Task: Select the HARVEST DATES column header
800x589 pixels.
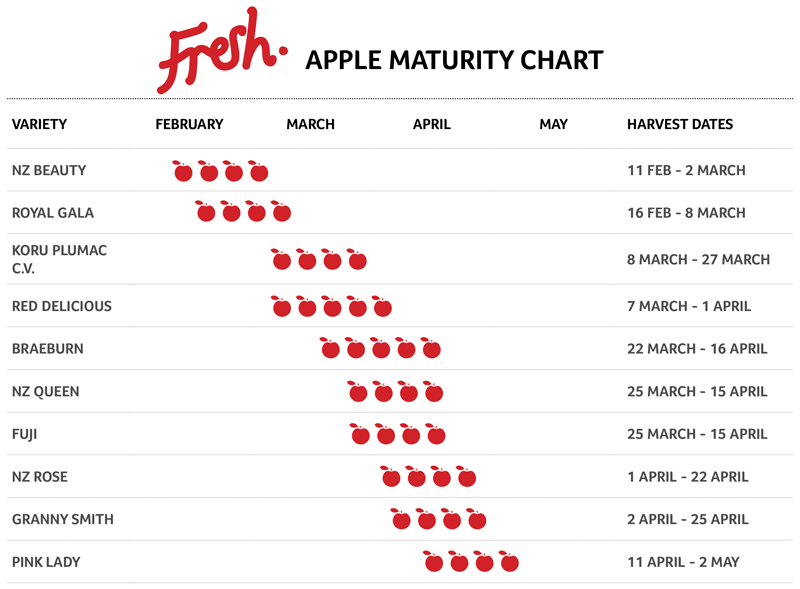Action: tap(680, 124)
